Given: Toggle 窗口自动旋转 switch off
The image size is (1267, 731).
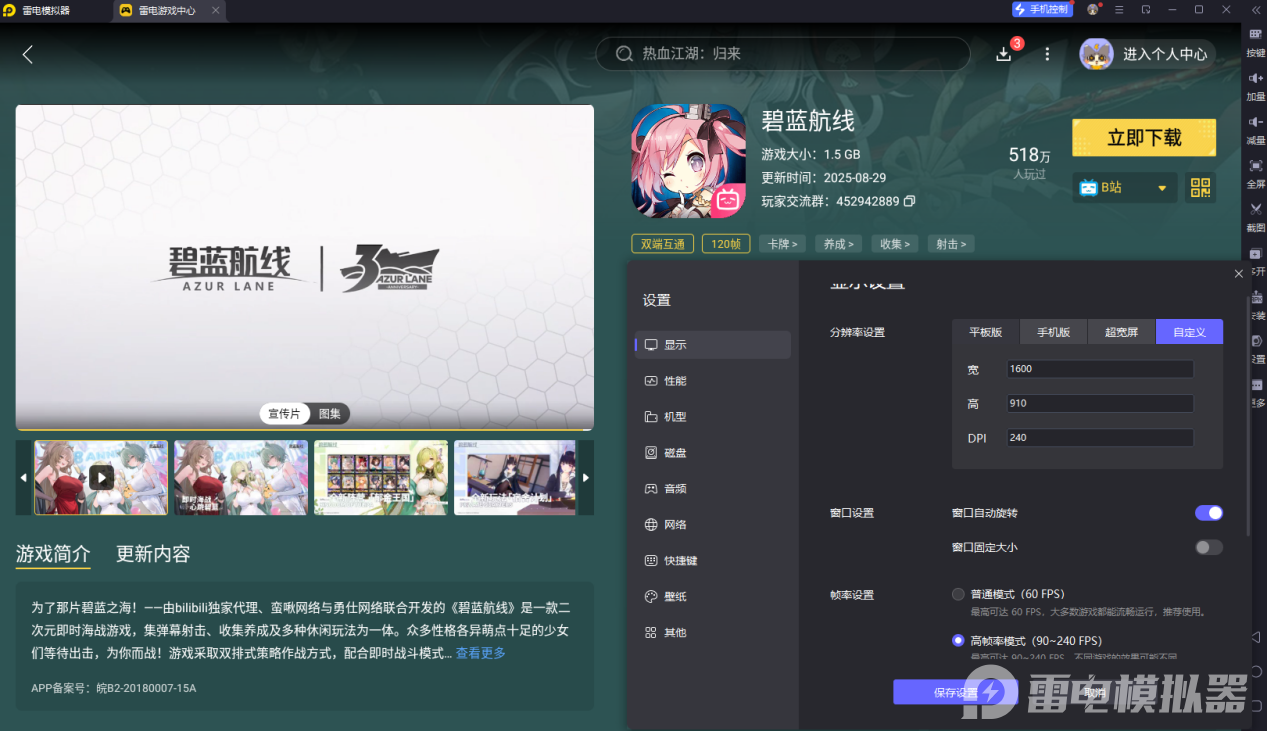Looking at the screenshot, I should (x=1209, y=513).
